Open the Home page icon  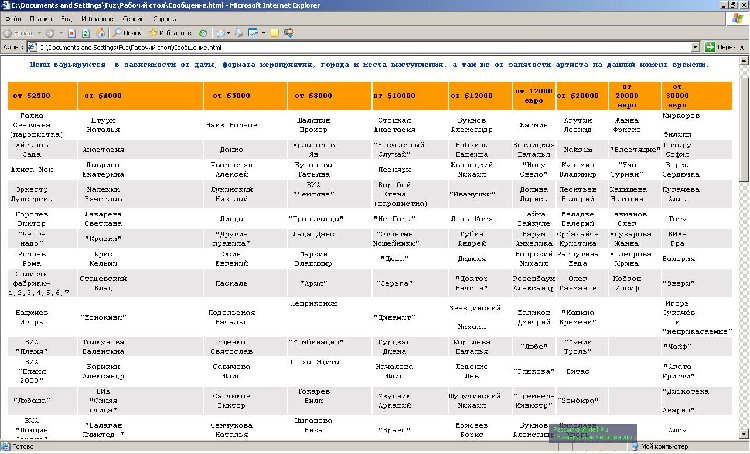tap(100, 33)
